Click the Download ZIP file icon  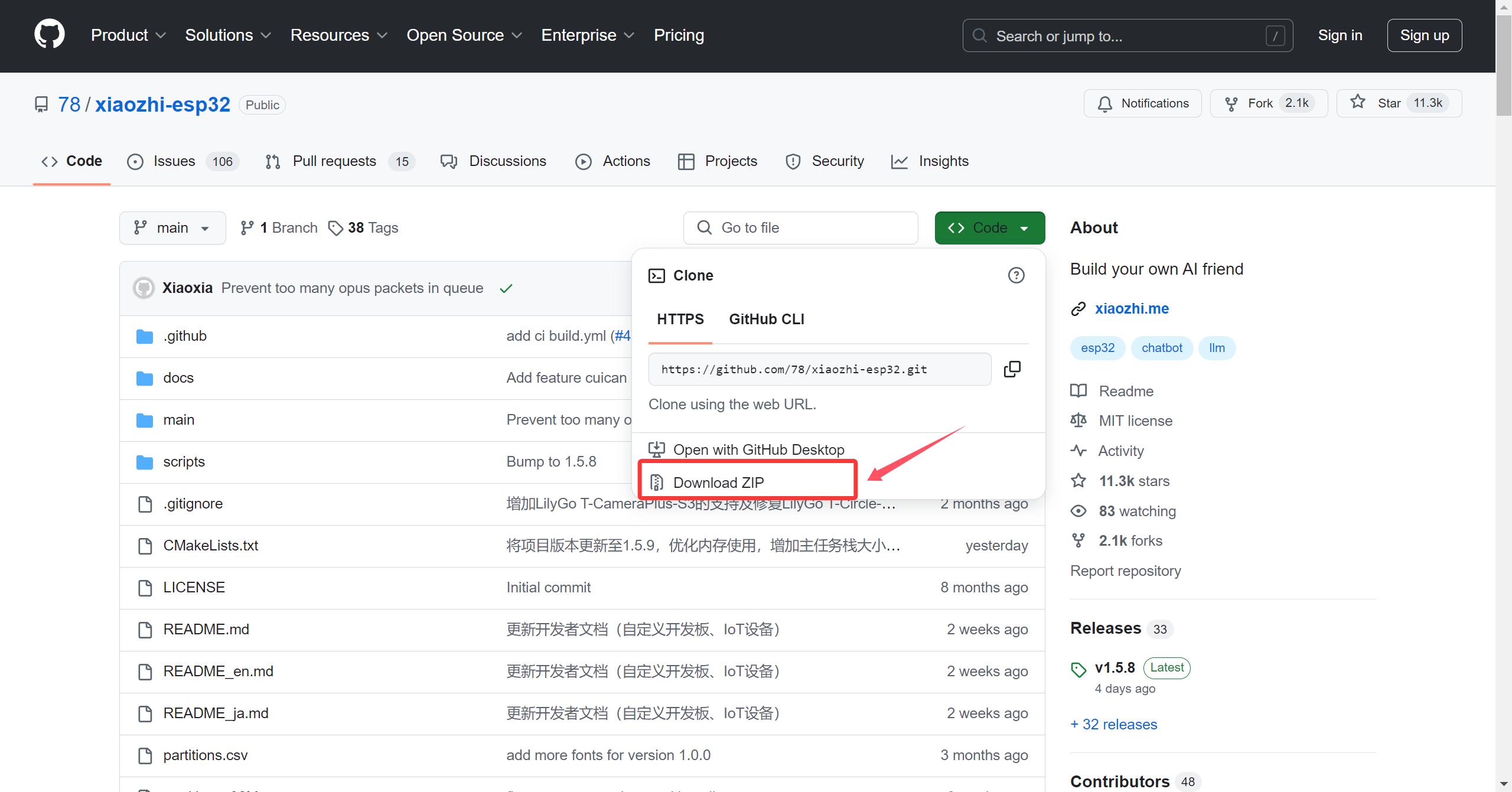[657, 483]
